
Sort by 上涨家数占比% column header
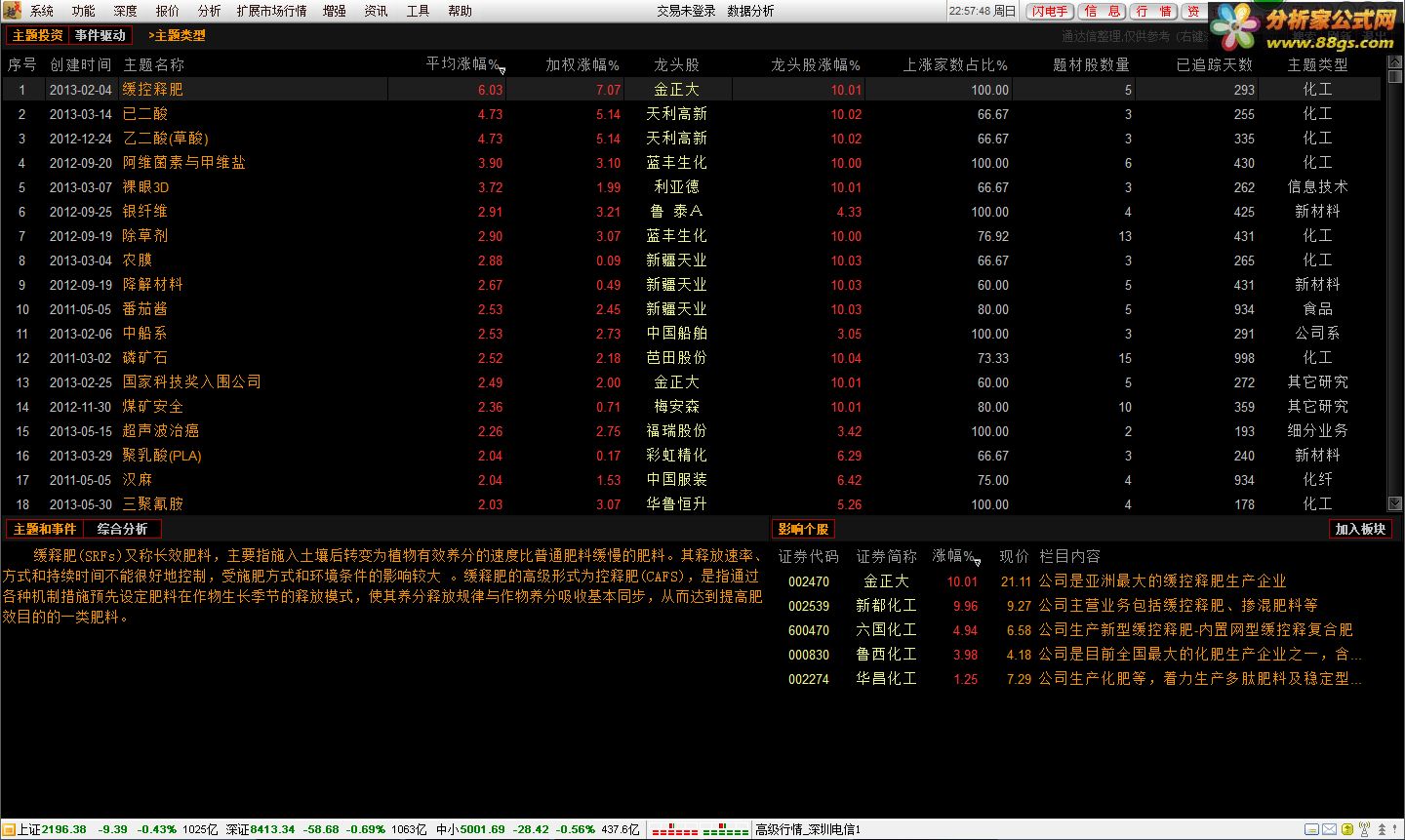point(955,64)
